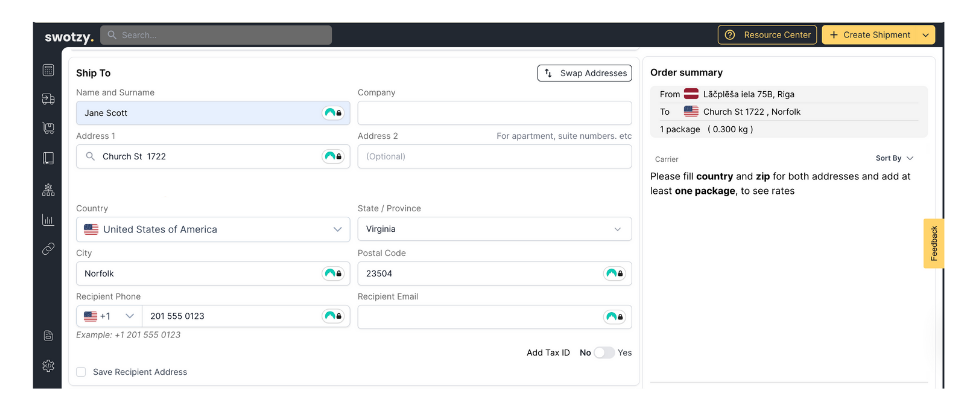
Task: Click the Address 2 optional field
Action: (494, 157)
